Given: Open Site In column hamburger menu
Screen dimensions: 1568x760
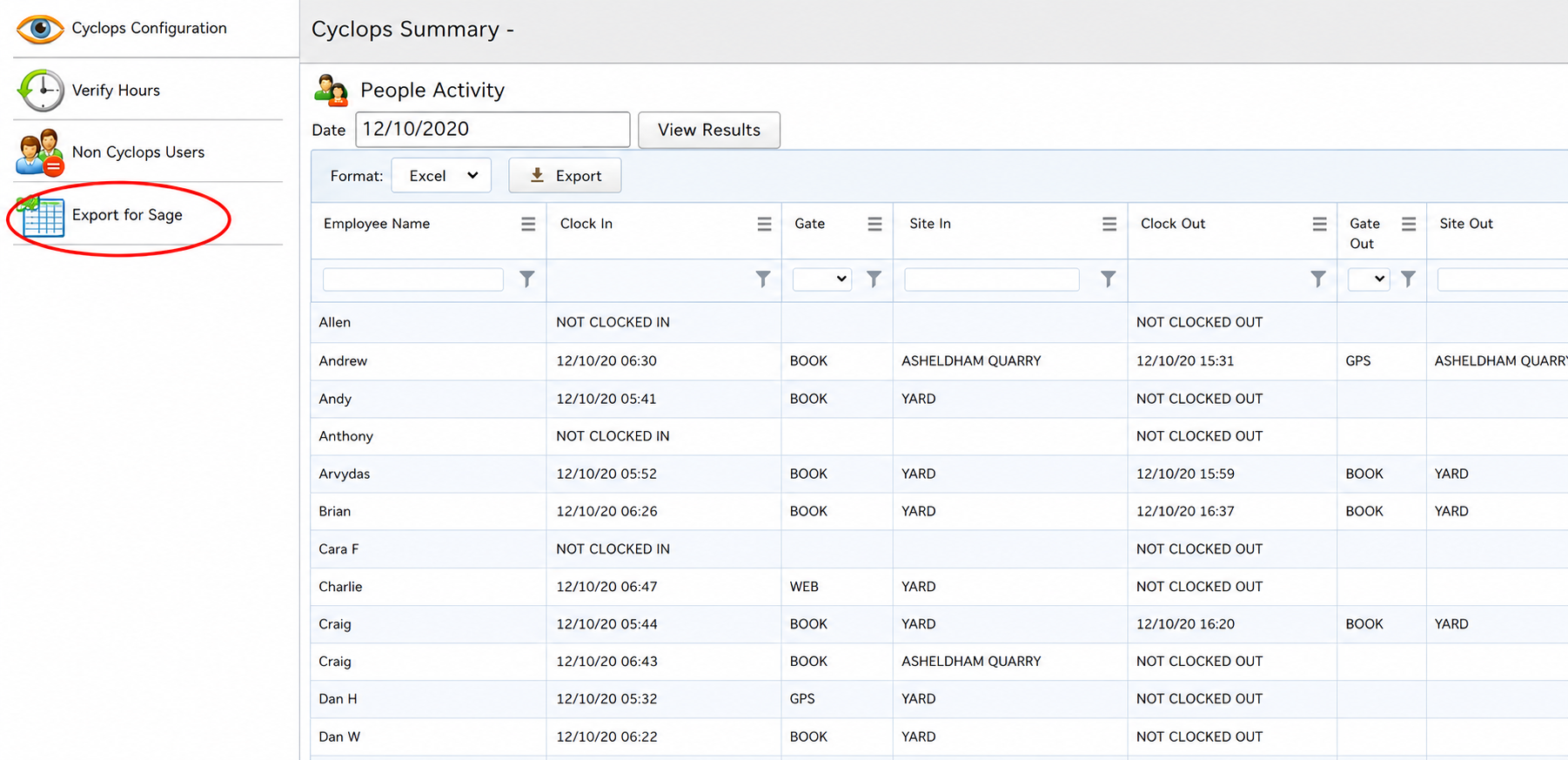Looking at the screenshot, I should click(1109, 225).
